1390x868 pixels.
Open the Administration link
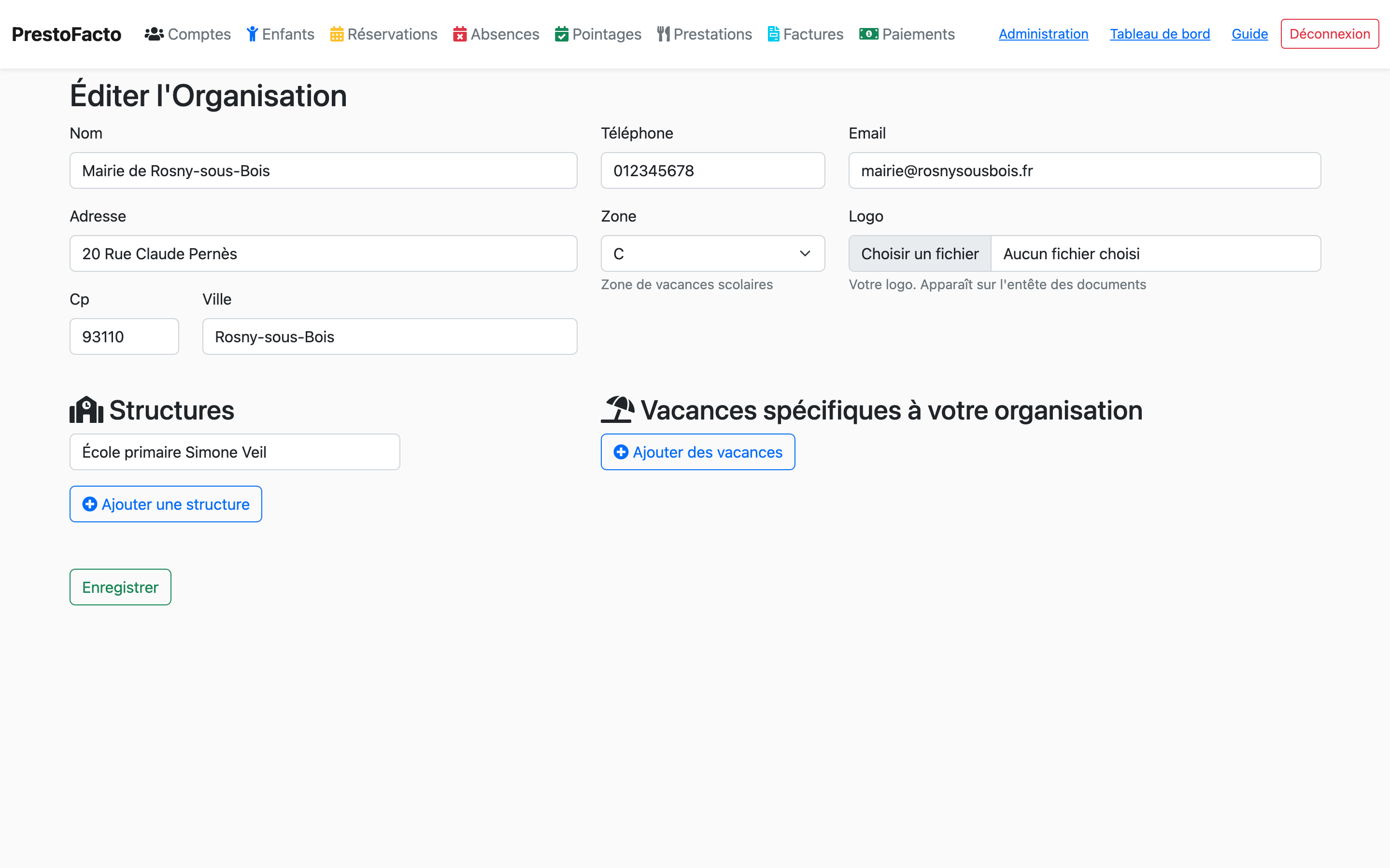pyautogui.click(x=1043, y=34)
